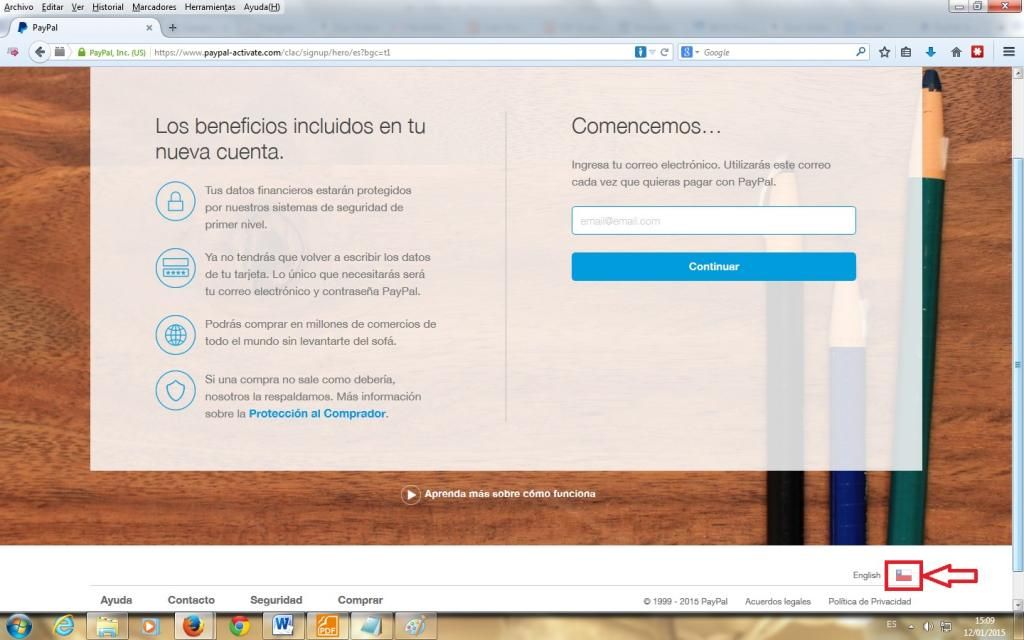Viewport: 1024px width, 640px height.
Task: Open the Editar menu
Action: (x=53, y=7)
